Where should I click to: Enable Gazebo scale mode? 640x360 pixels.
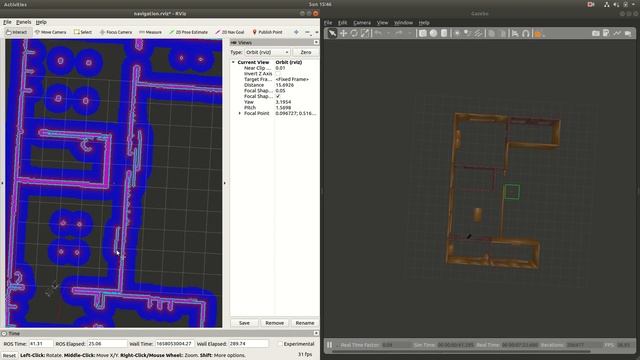pos(365,33)
